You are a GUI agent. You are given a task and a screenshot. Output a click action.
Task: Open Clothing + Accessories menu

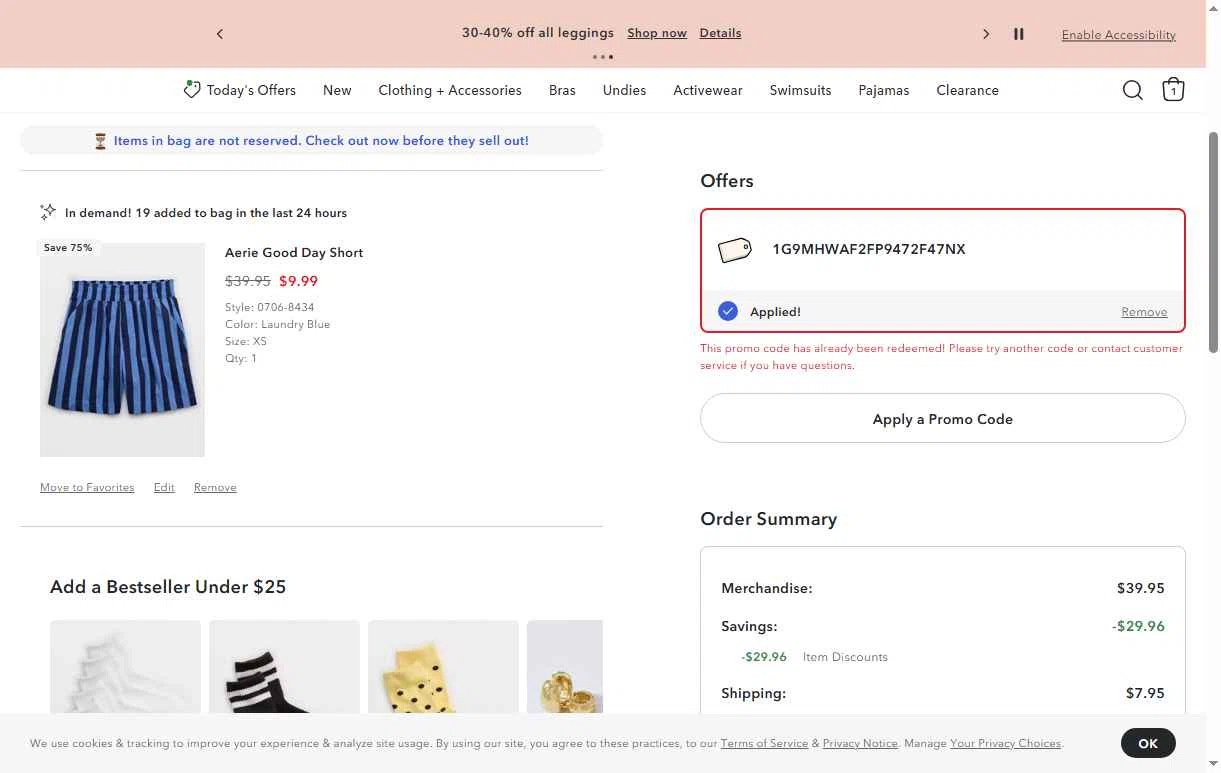tap(450, 90)
